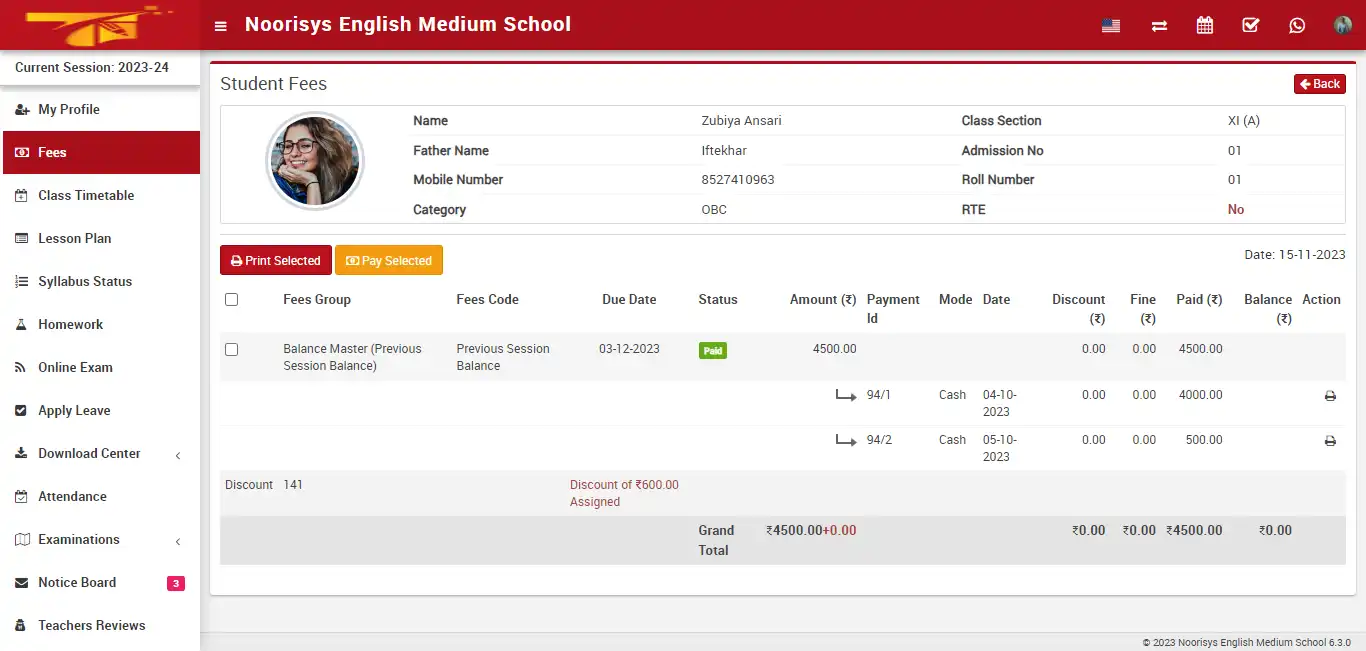Check the Balance Master fees row checkbox
The image size is (1366, 651).
point(231,349)
